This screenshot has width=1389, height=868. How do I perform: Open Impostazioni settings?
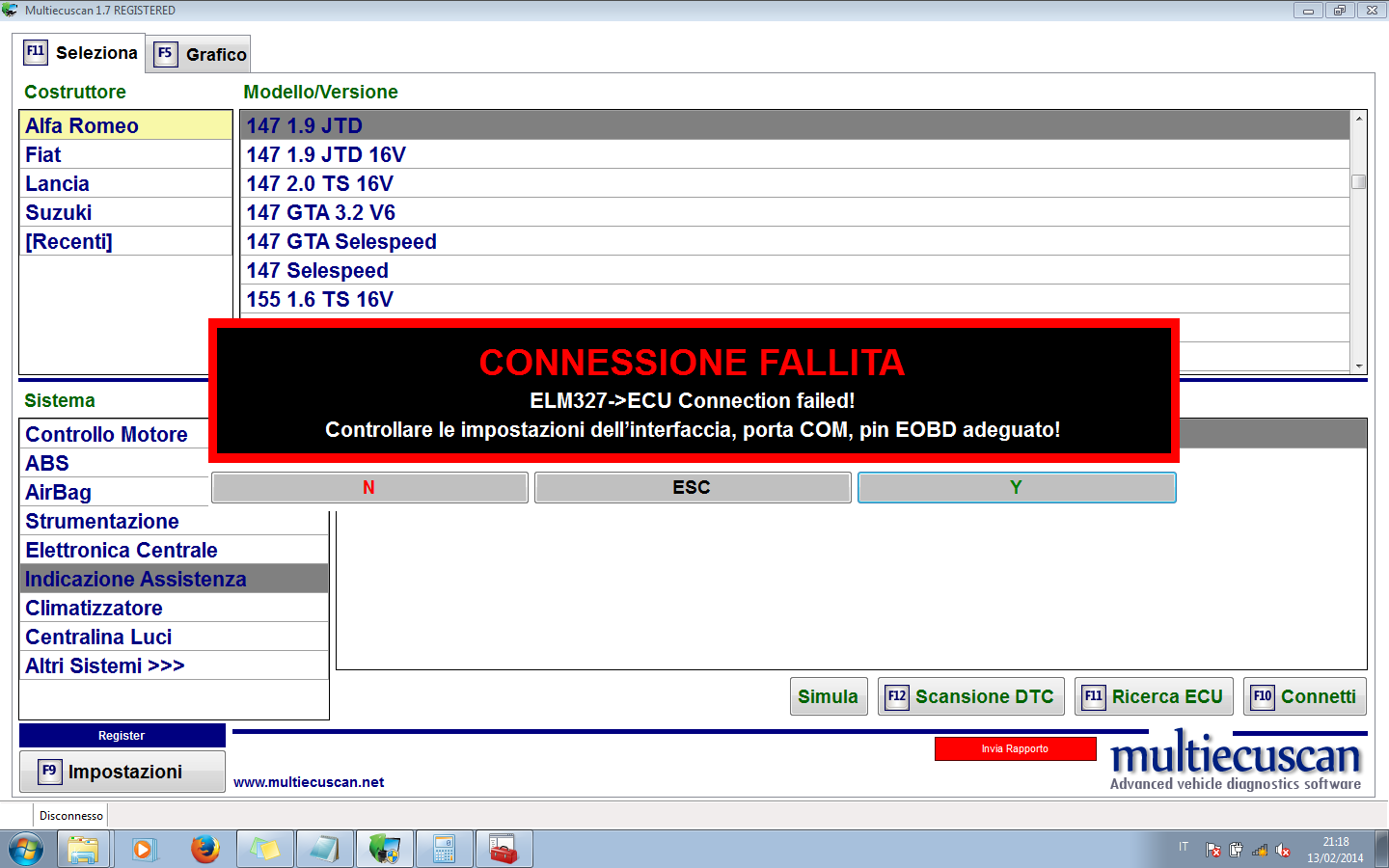[123, 772]
